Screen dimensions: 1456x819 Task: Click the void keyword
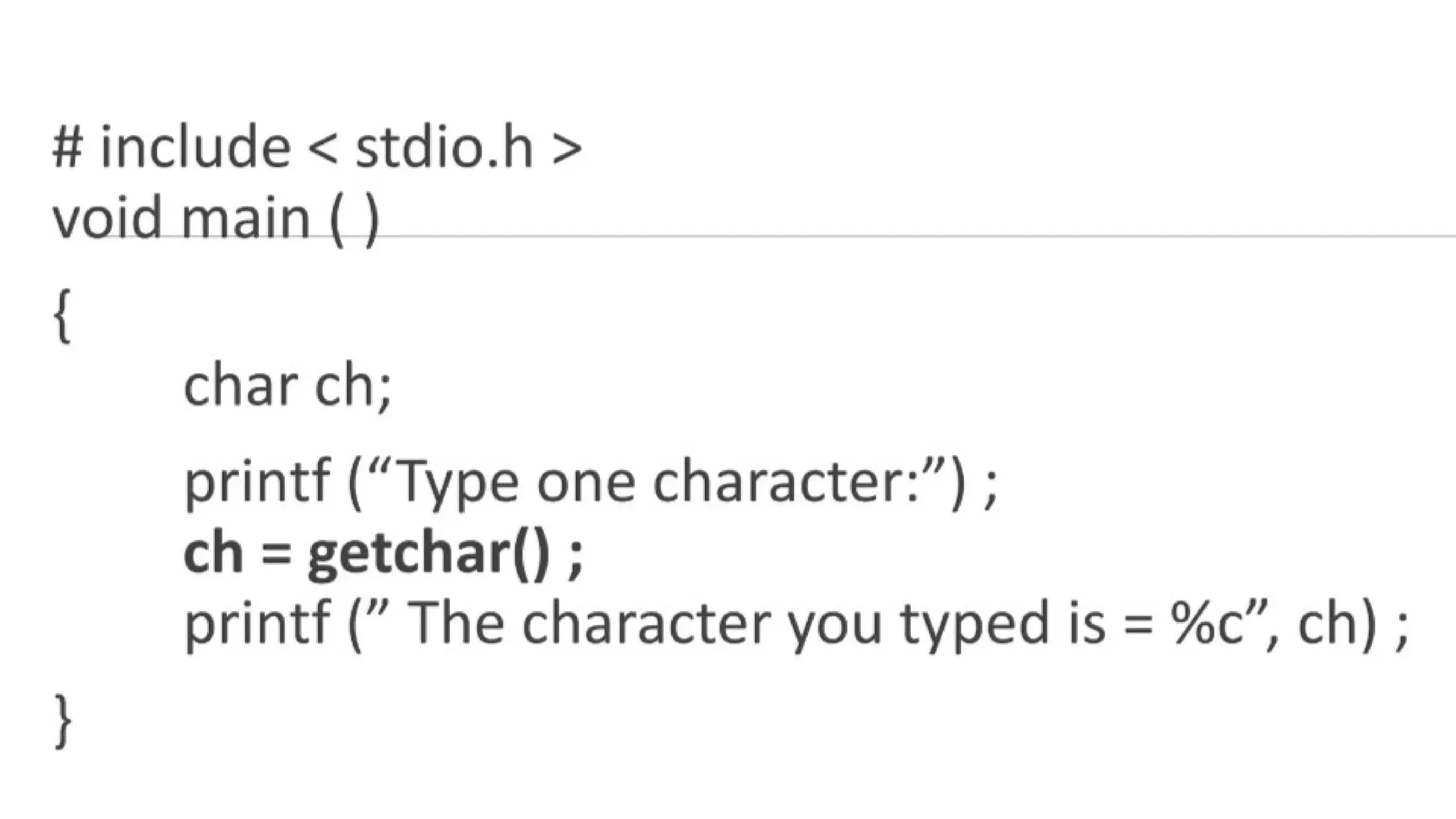point(107,218)
